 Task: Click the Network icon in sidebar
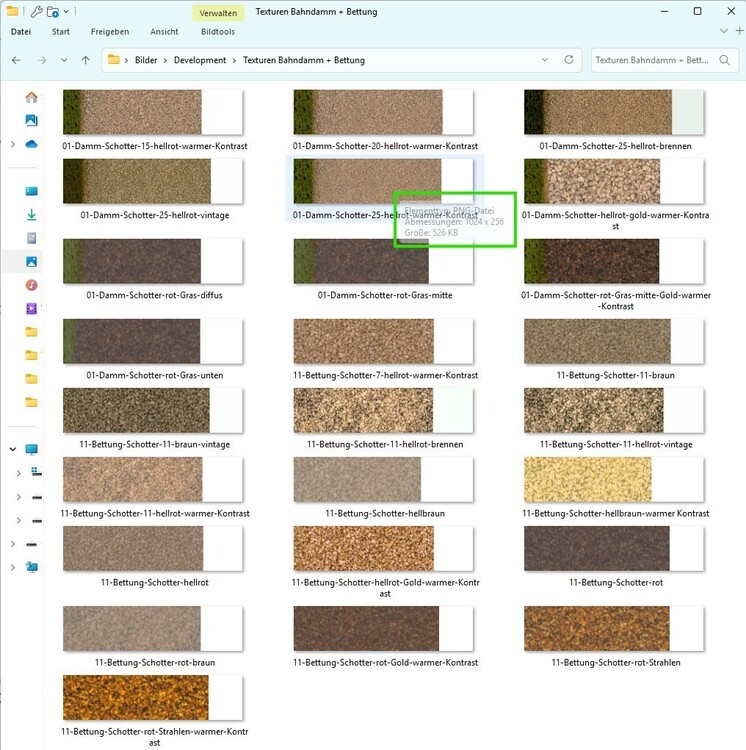(31, 567)
